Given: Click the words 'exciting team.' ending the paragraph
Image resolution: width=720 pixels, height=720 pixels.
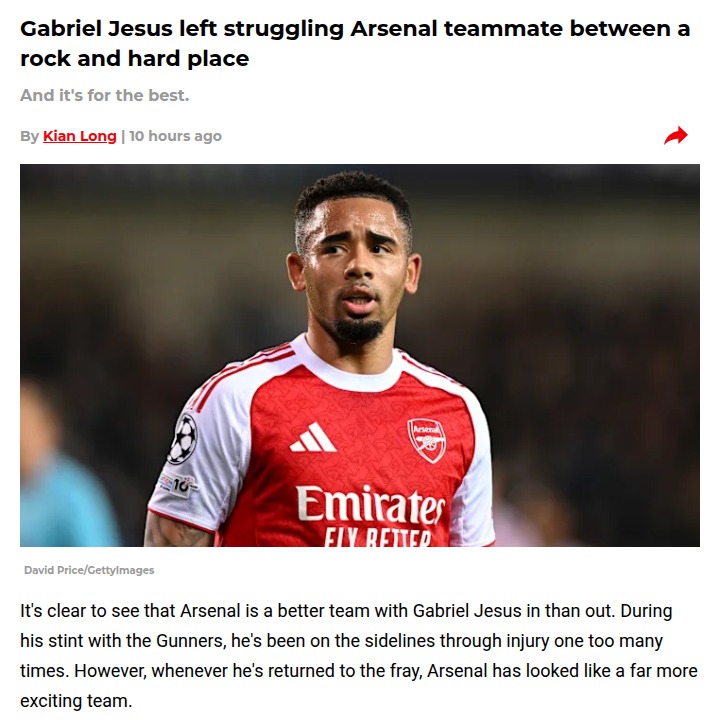Looking at the screenshot, I should pos(76,700).
